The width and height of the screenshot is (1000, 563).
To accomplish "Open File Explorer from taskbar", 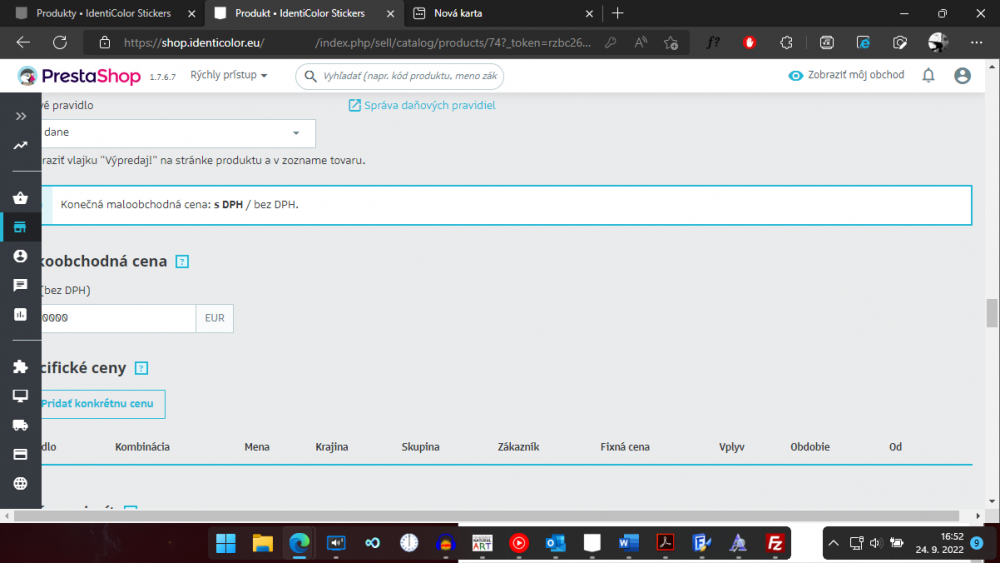I will [x=263, y=543].
